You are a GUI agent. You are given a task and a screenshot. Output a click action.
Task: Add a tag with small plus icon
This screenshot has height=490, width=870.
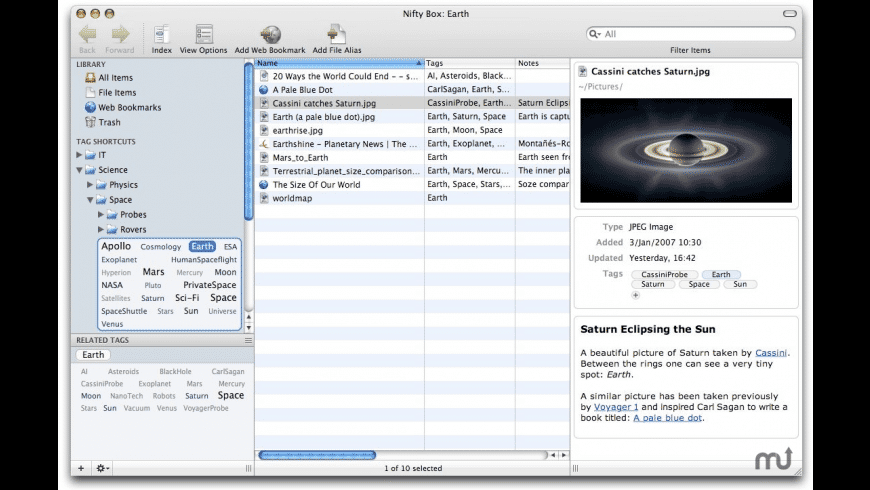point(635,295)
